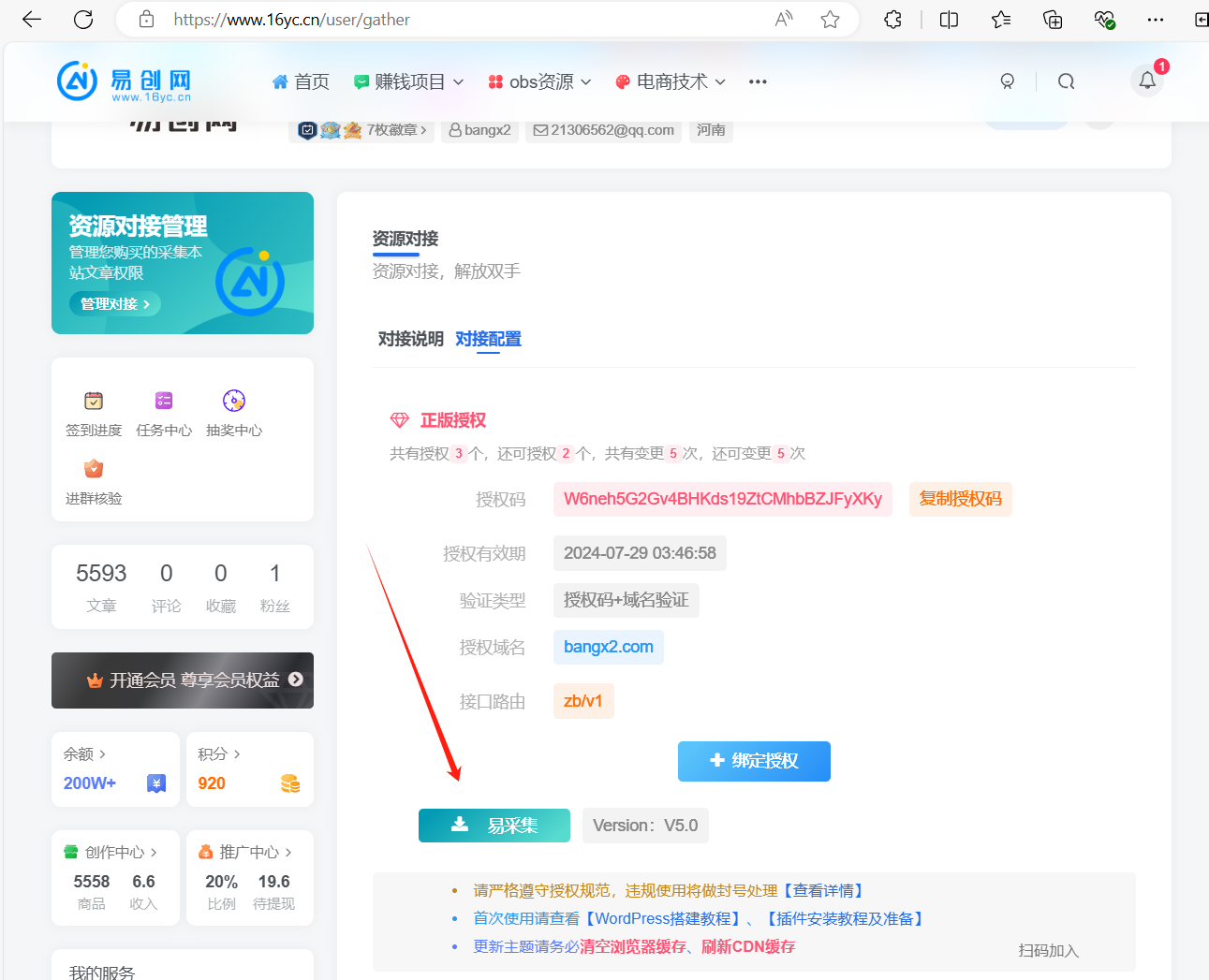Reload the page with the refresh icon

pyautogui.click(x=83, y=20)
